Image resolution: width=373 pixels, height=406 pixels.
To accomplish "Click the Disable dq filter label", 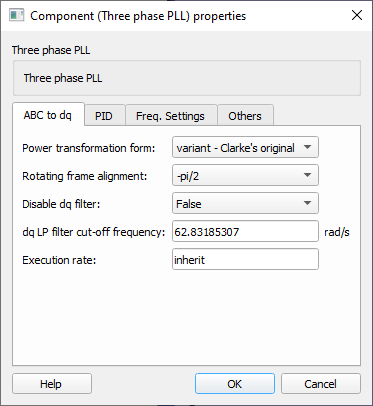I will point(61,204).
